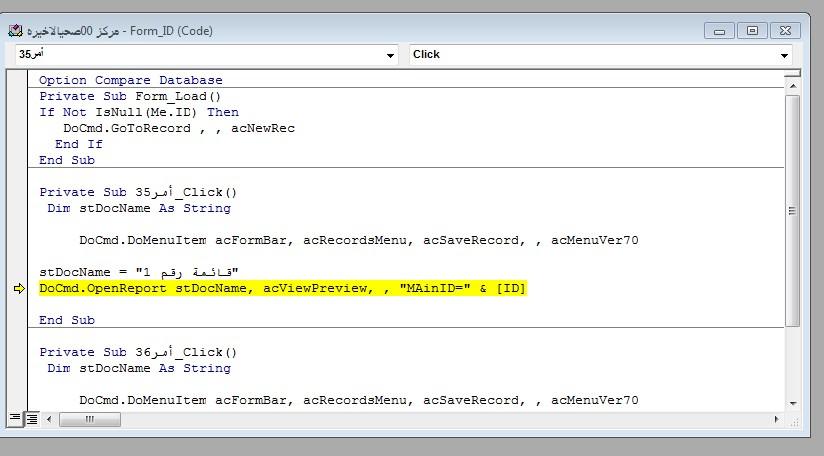This screenshot has width=824, height=456.
Task: Toggle a breakpoint in the margin beside stDocName assignment
Action: [x=19, y=272]
